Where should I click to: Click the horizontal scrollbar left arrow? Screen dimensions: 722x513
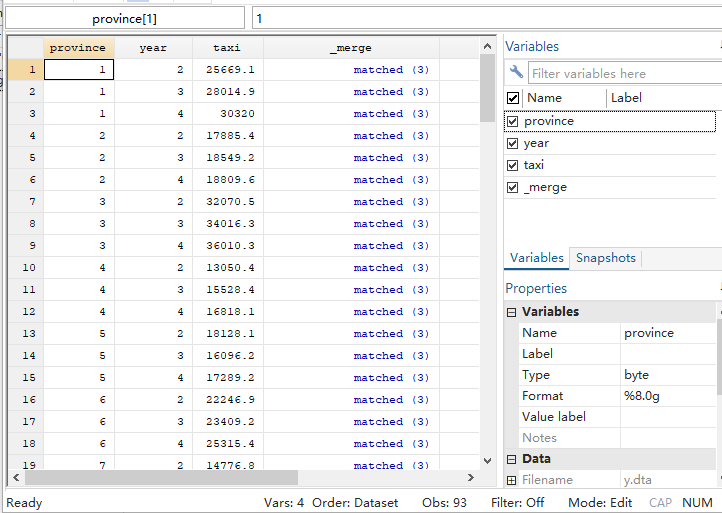16,478
